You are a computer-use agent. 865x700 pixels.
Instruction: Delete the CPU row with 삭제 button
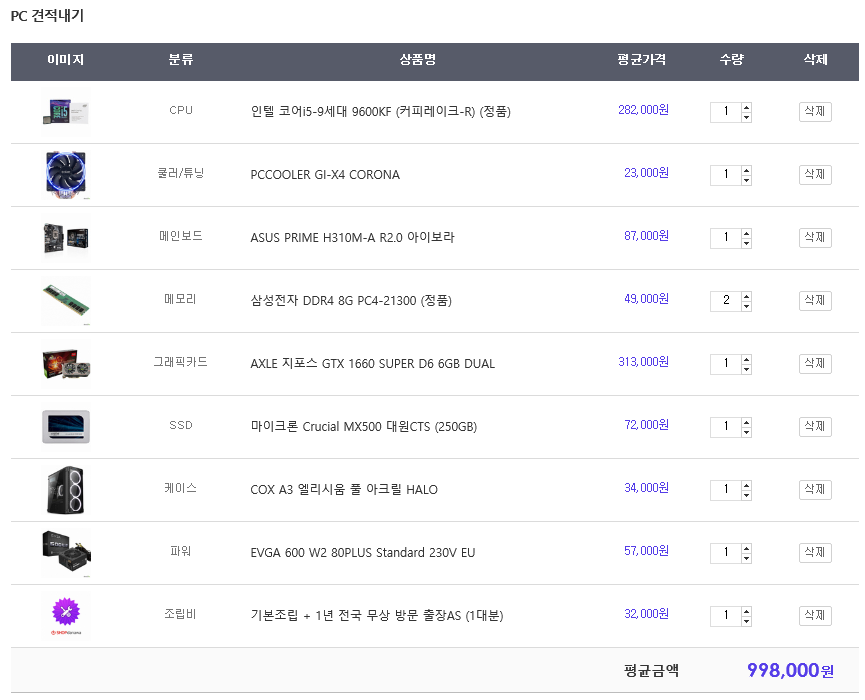pyautogui.click(x=815, y=111)
